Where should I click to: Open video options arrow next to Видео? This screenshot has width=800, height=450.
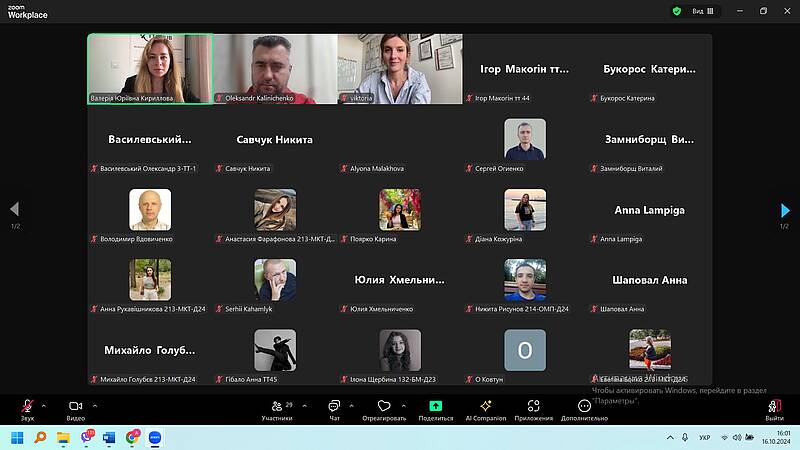95,406
